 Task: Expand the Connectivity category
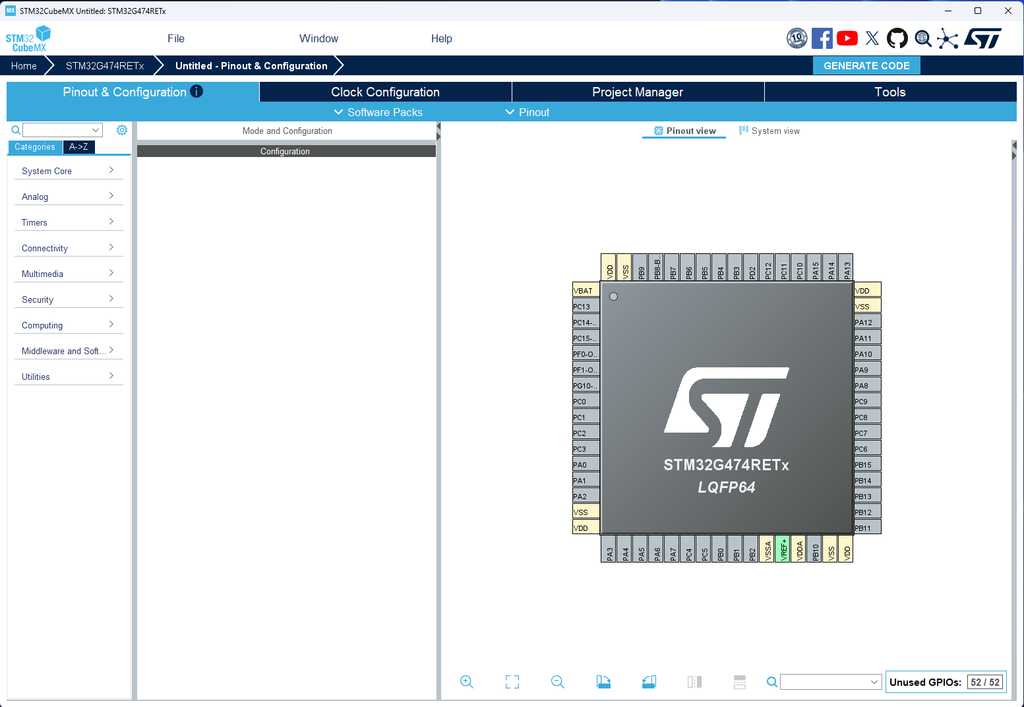tap(68, 248)
